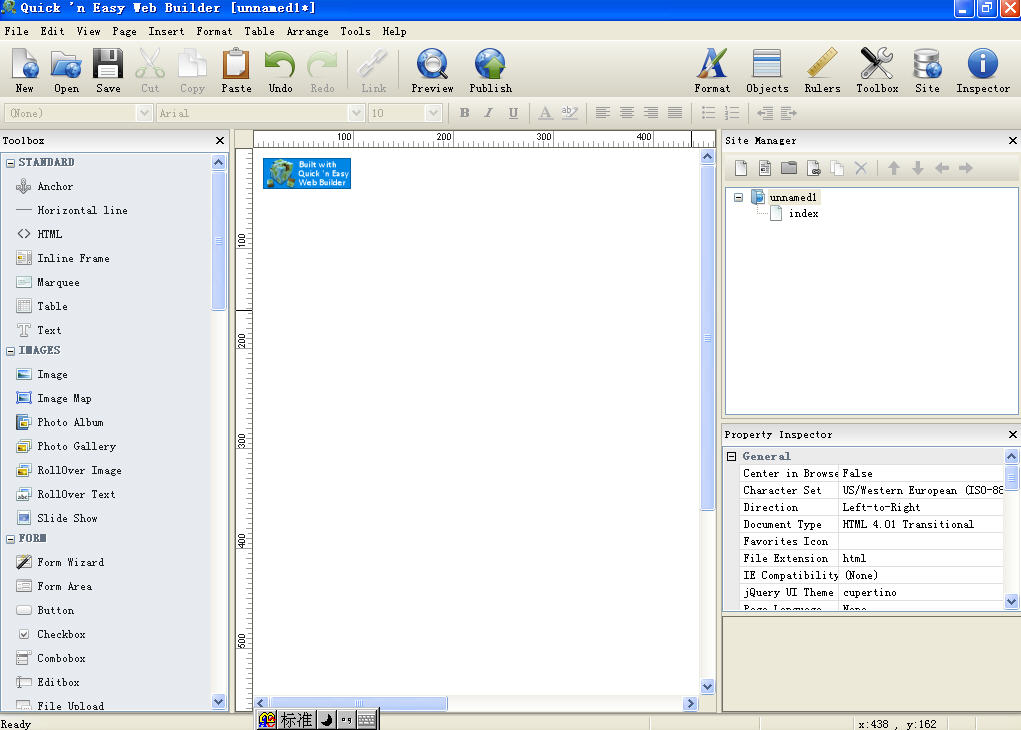The image size is (1021, 730).
Task: Collapse the IMAGES toolbox section
Action: tap(10, 351)
